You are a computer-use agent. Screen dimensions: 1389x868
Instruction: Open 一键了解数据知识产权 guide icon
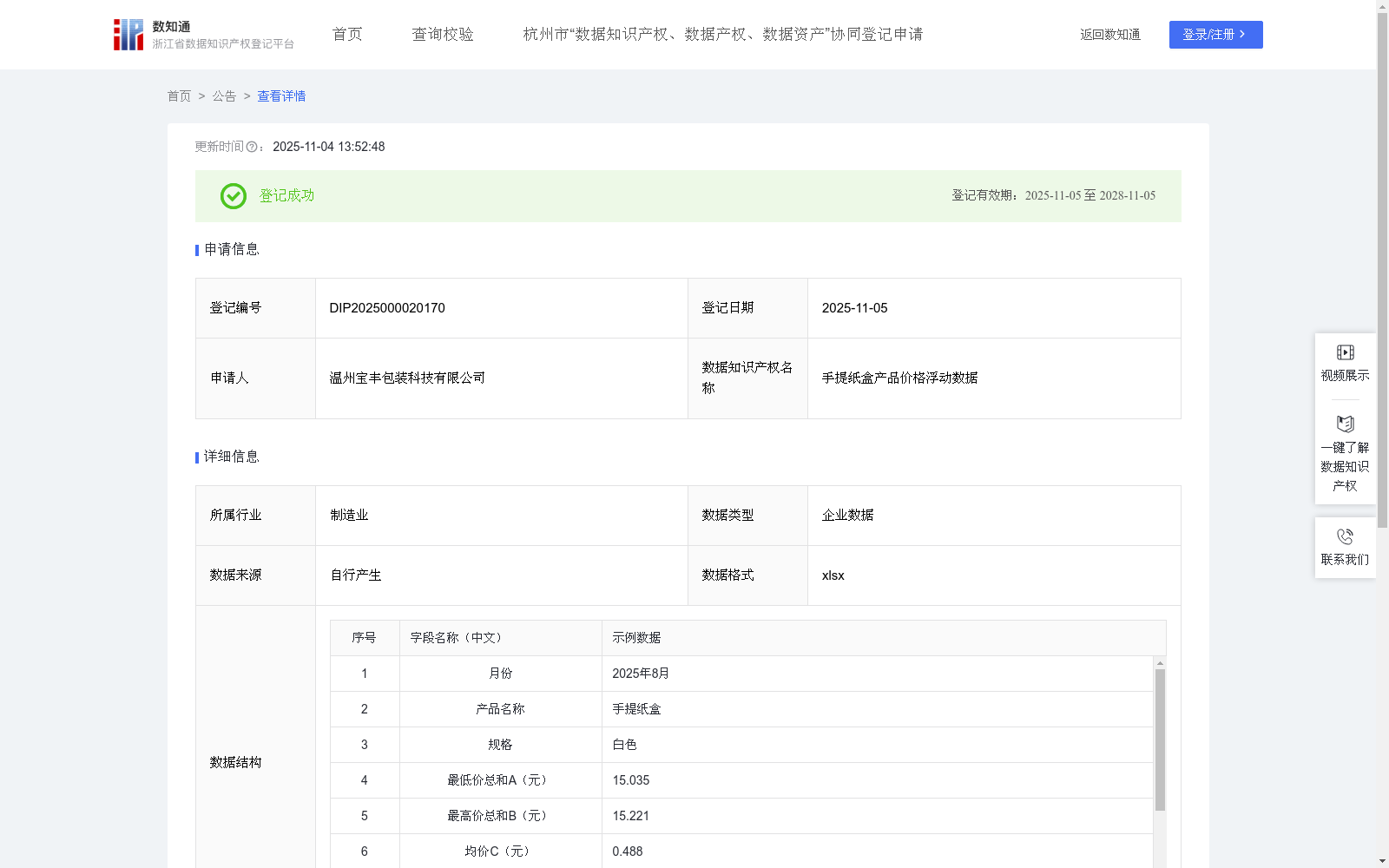[x=1345, y=424]
